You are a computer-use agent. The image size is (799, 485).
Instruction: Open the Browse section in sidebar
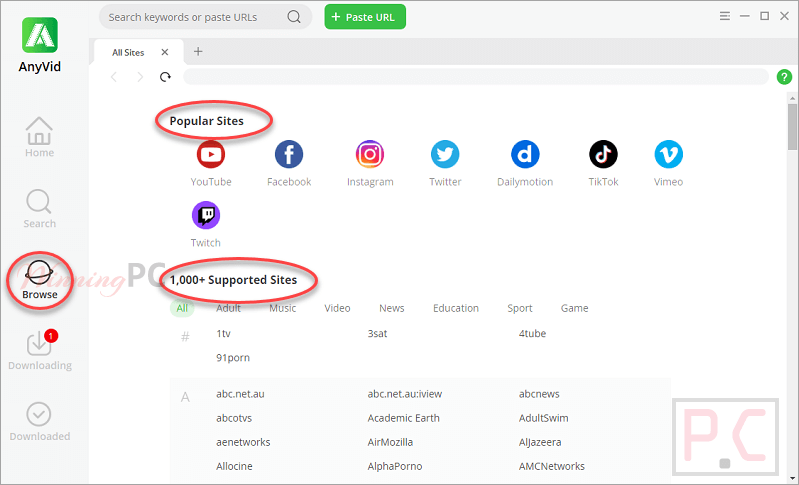[x=39, y=280]
